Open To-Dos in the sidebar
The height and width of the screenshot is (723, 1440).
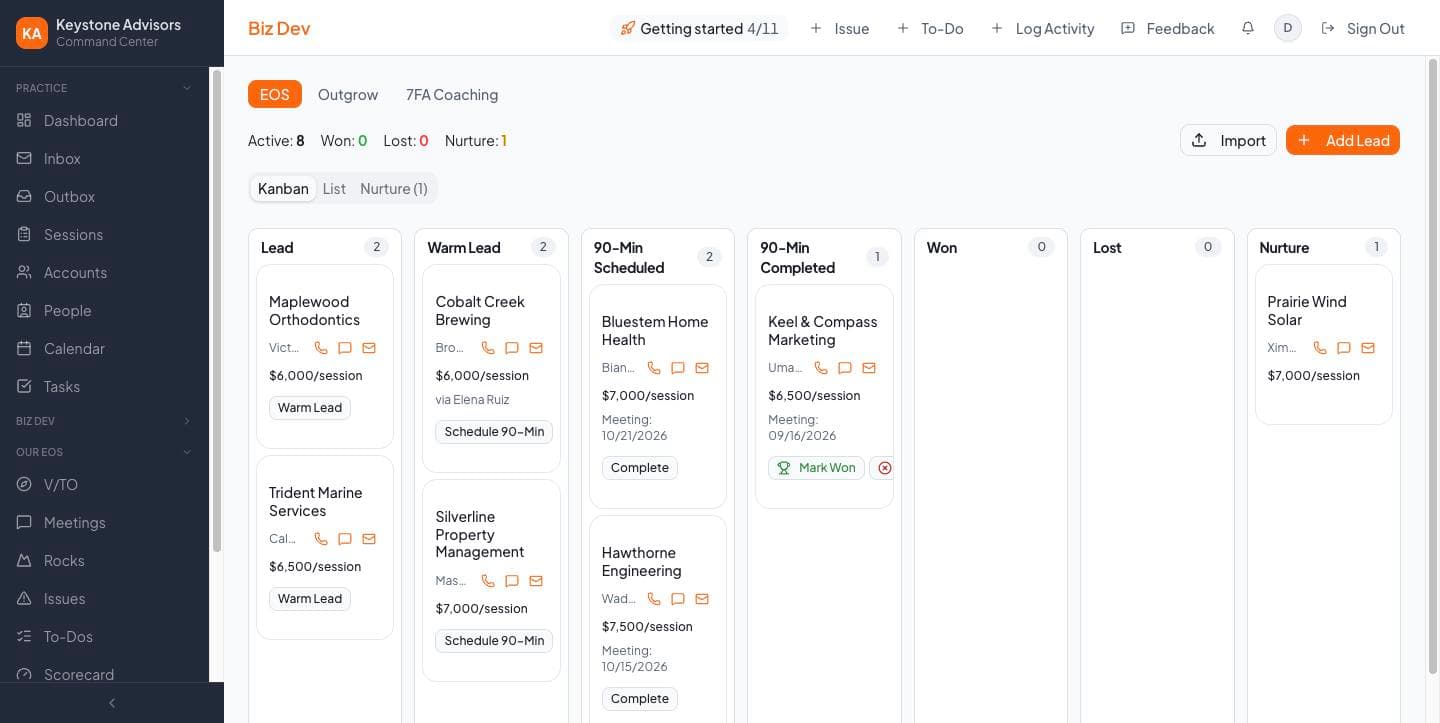[104, 636]
